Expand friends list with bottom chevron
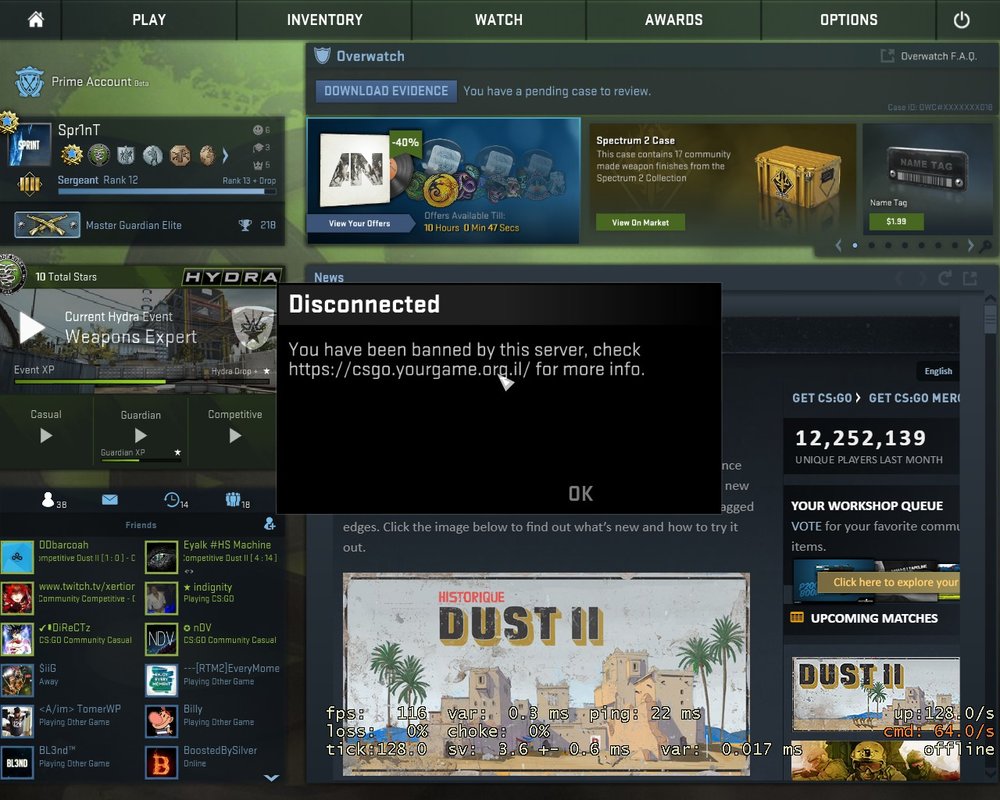This screenshot has height=800, width=1000. pyautogui.click(x=270, y=777)
